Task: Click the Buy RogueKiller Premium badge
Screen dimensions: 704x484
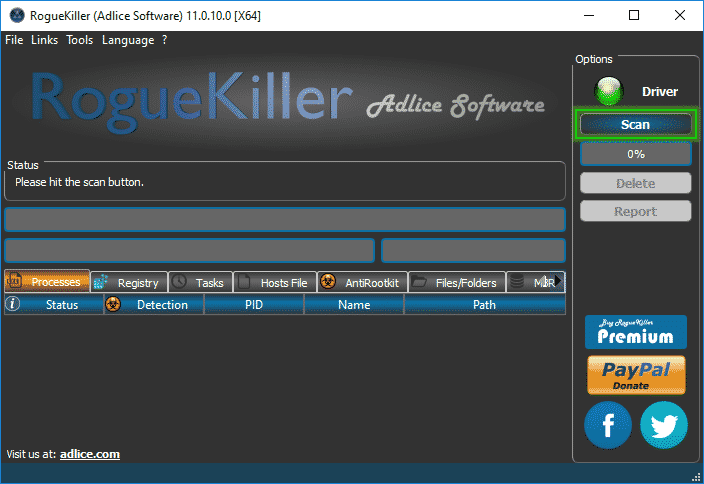Action: tap(635, 332)
